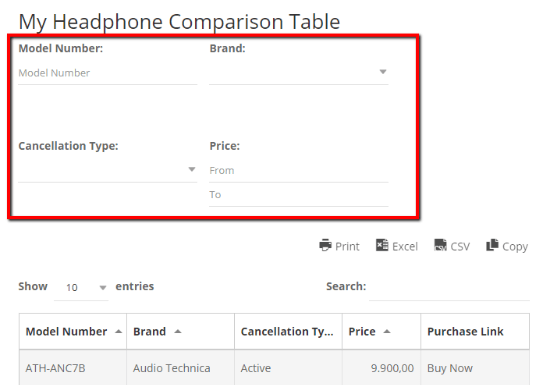Click the Excel export button label

[405, 246]
